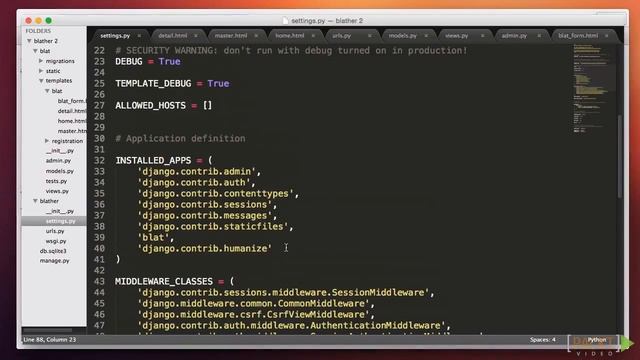The width and height of the screenshot is (640, 360).
Task: Open home.html in the sidebar
Action: (x=72, y=121)
